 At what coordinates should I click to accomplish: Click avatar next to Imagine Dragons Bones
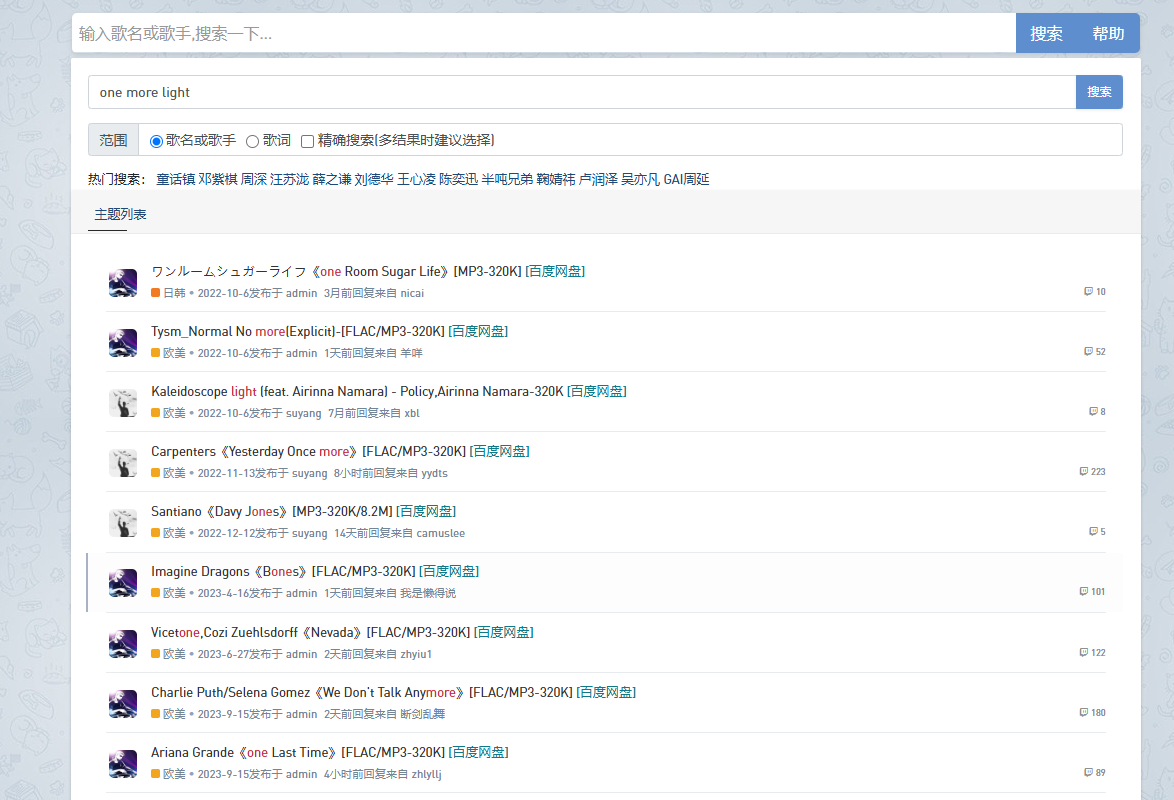(123, 583)
